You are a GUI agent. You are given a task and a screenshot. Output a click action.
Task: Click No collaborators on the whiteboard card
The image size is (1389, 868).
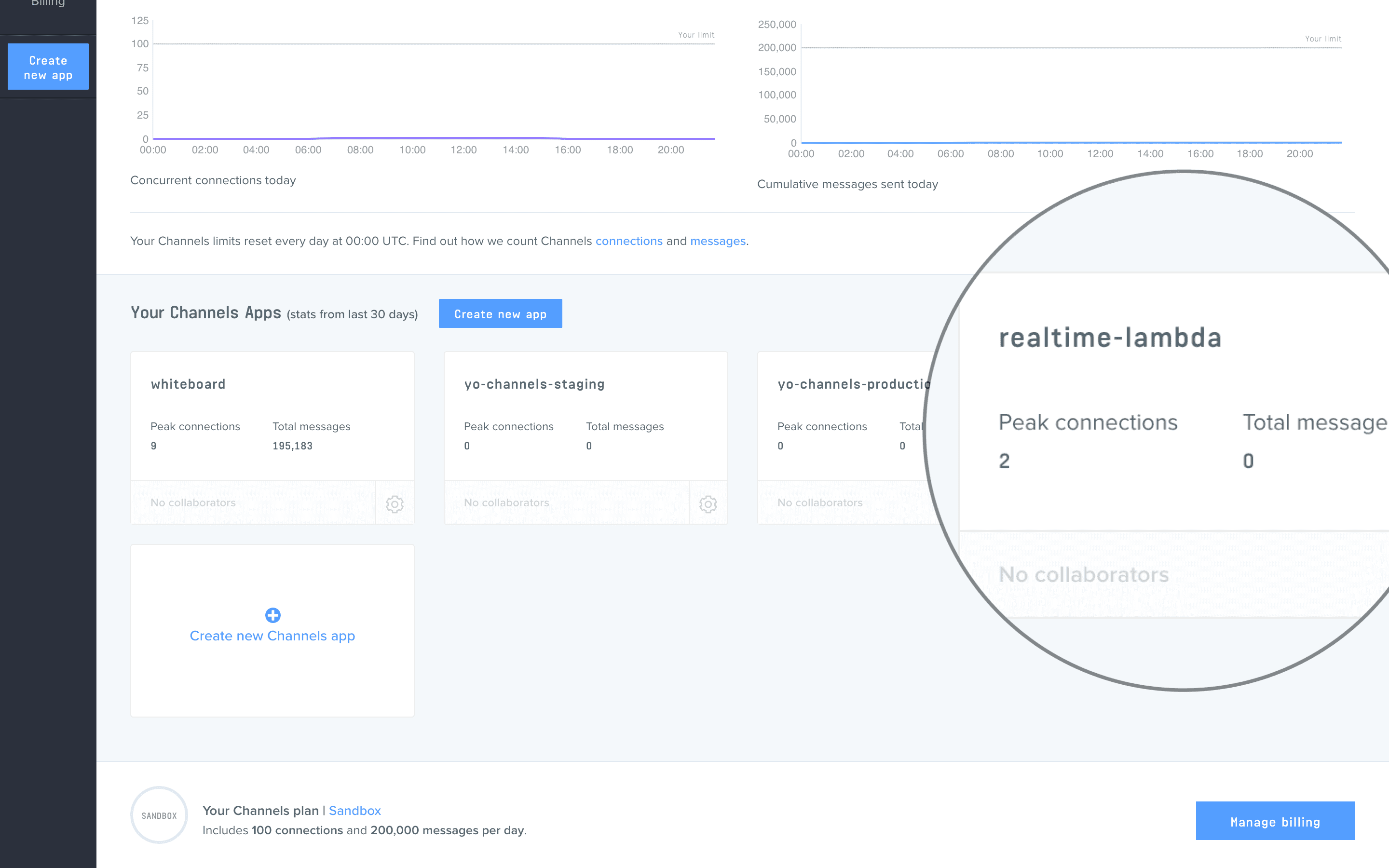click(x=193, y=502)
